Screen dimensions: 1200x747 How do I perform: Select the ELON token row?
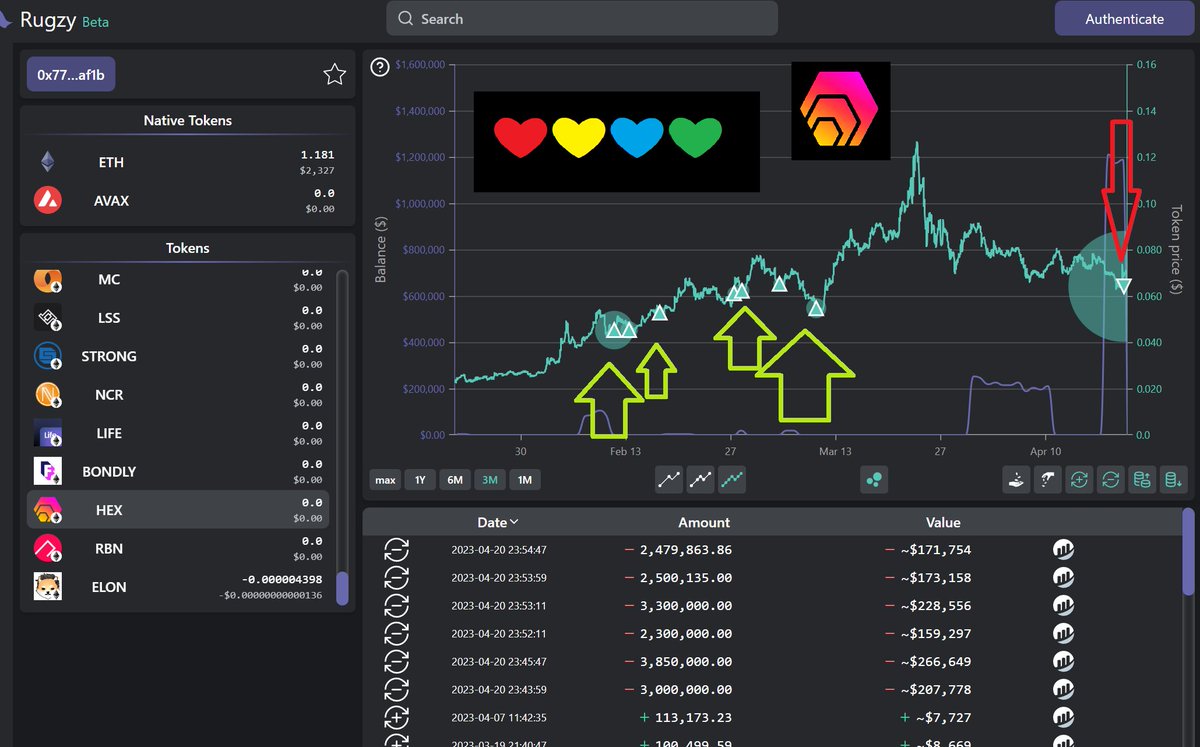point(178,586)
